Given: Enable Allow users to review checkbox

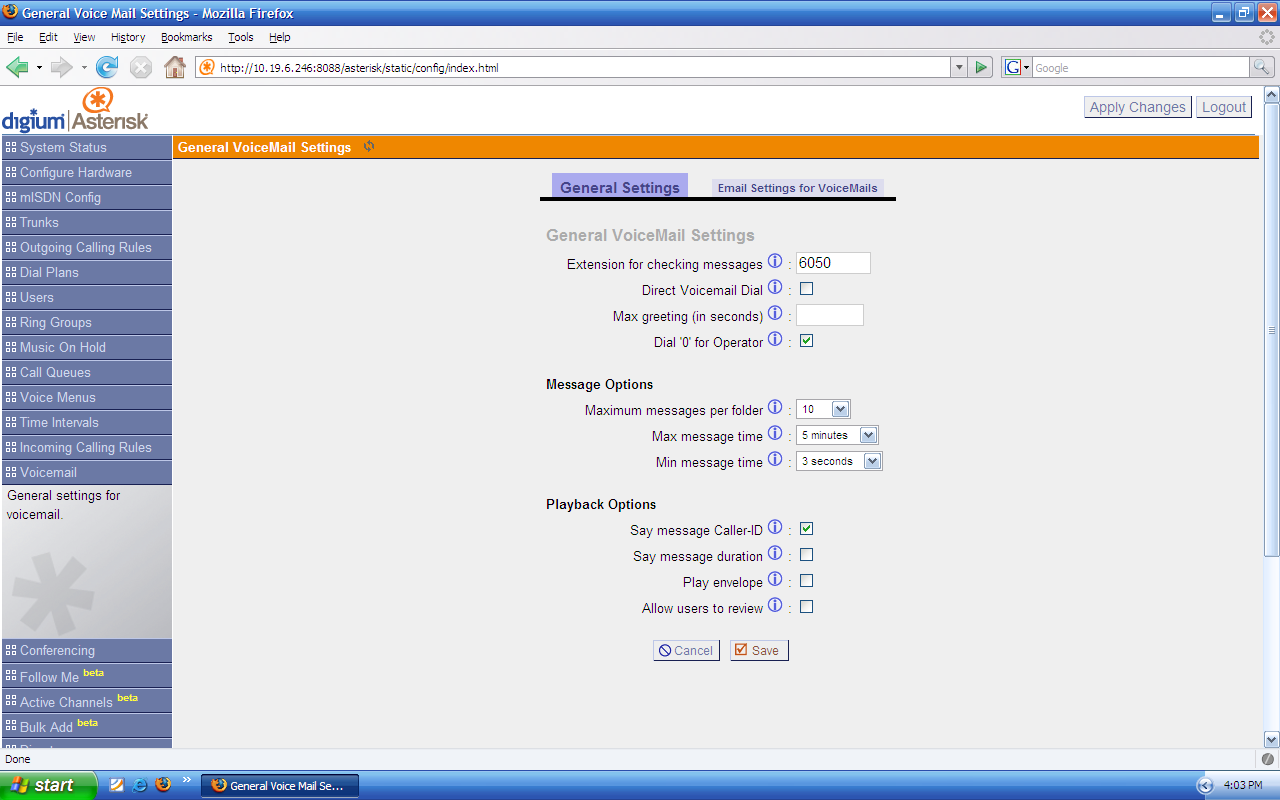Looking at the screenshot, I should point(806,607).
